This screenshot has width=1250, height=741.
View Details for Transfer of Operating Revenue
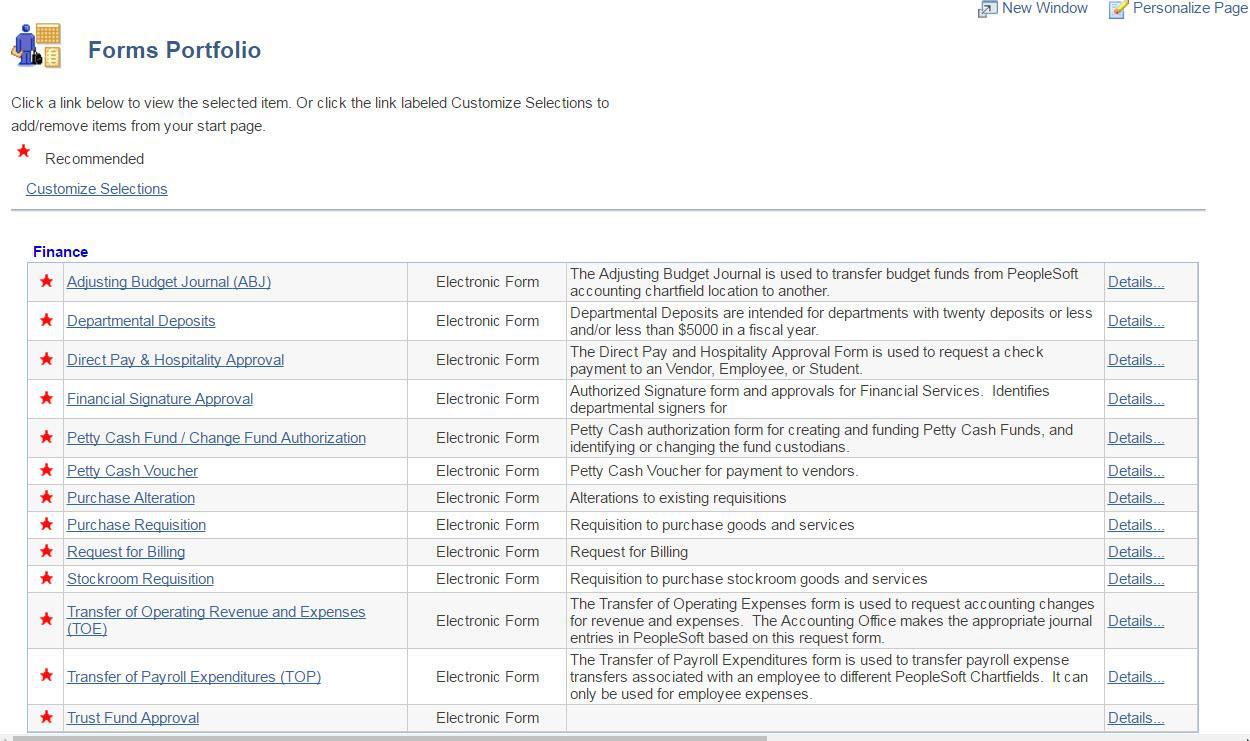pyautogui.click(x=1136, y=621)
